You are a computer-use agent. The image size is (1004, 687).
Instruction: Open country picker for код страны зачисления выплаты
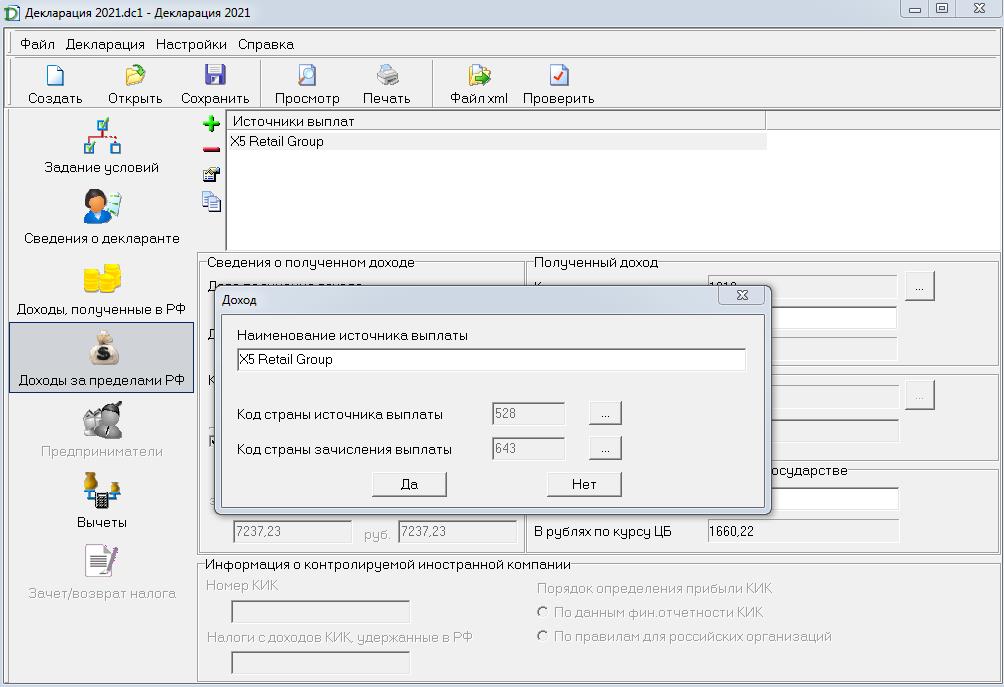pos(605,449)
